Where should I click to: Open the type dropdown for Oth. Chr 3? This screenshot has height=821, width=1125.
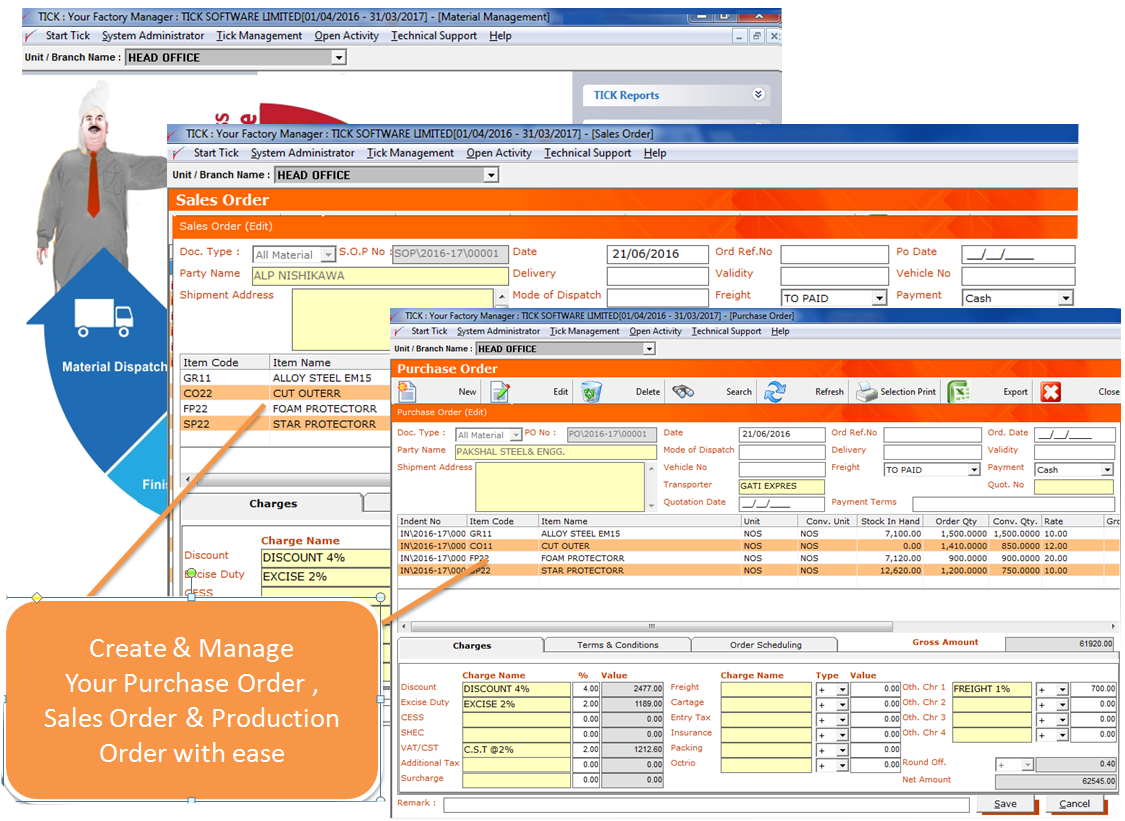tap(1063, 720)
